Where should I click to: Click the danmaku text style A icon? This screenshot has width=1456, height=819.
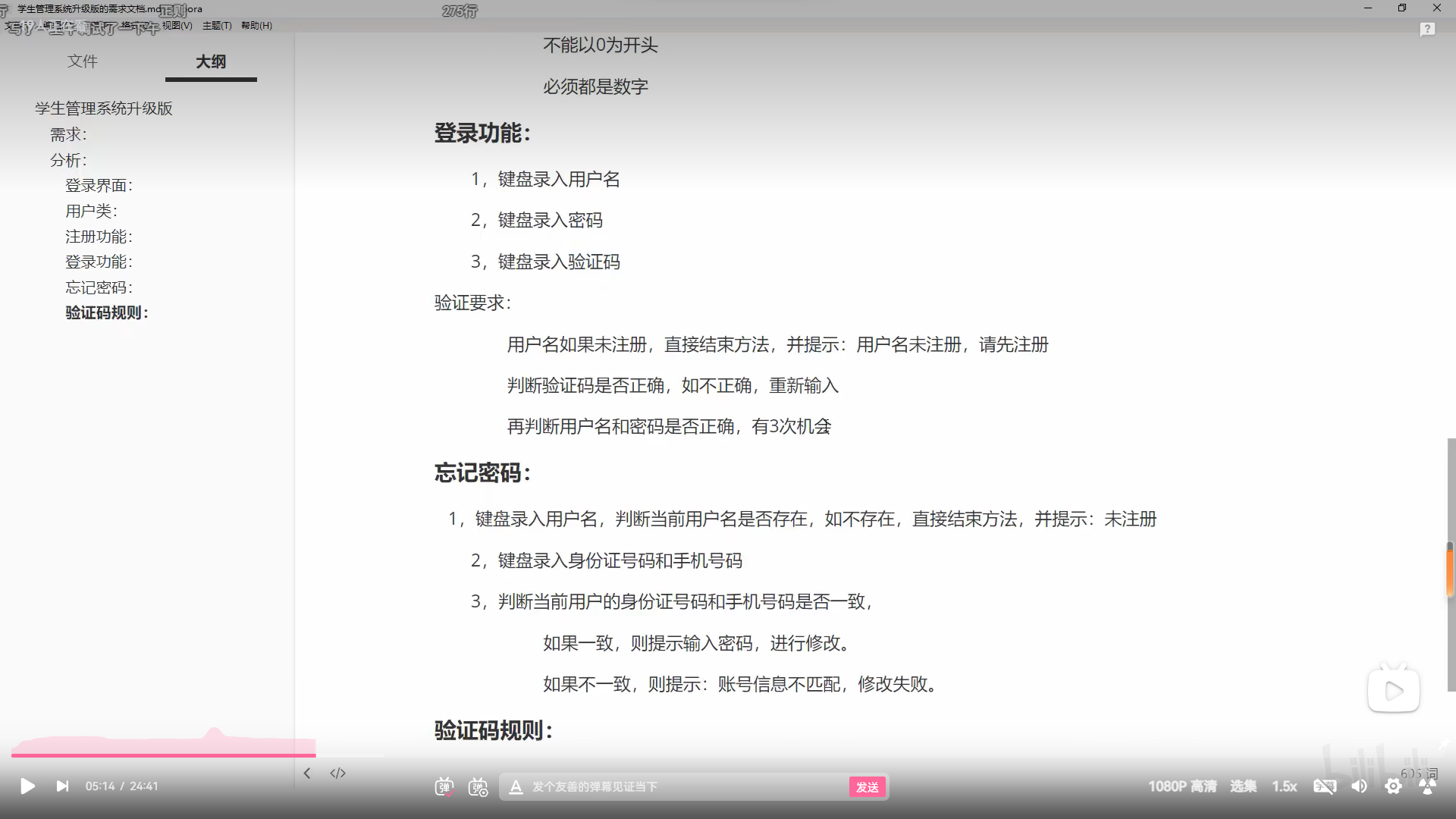[516, 787]
